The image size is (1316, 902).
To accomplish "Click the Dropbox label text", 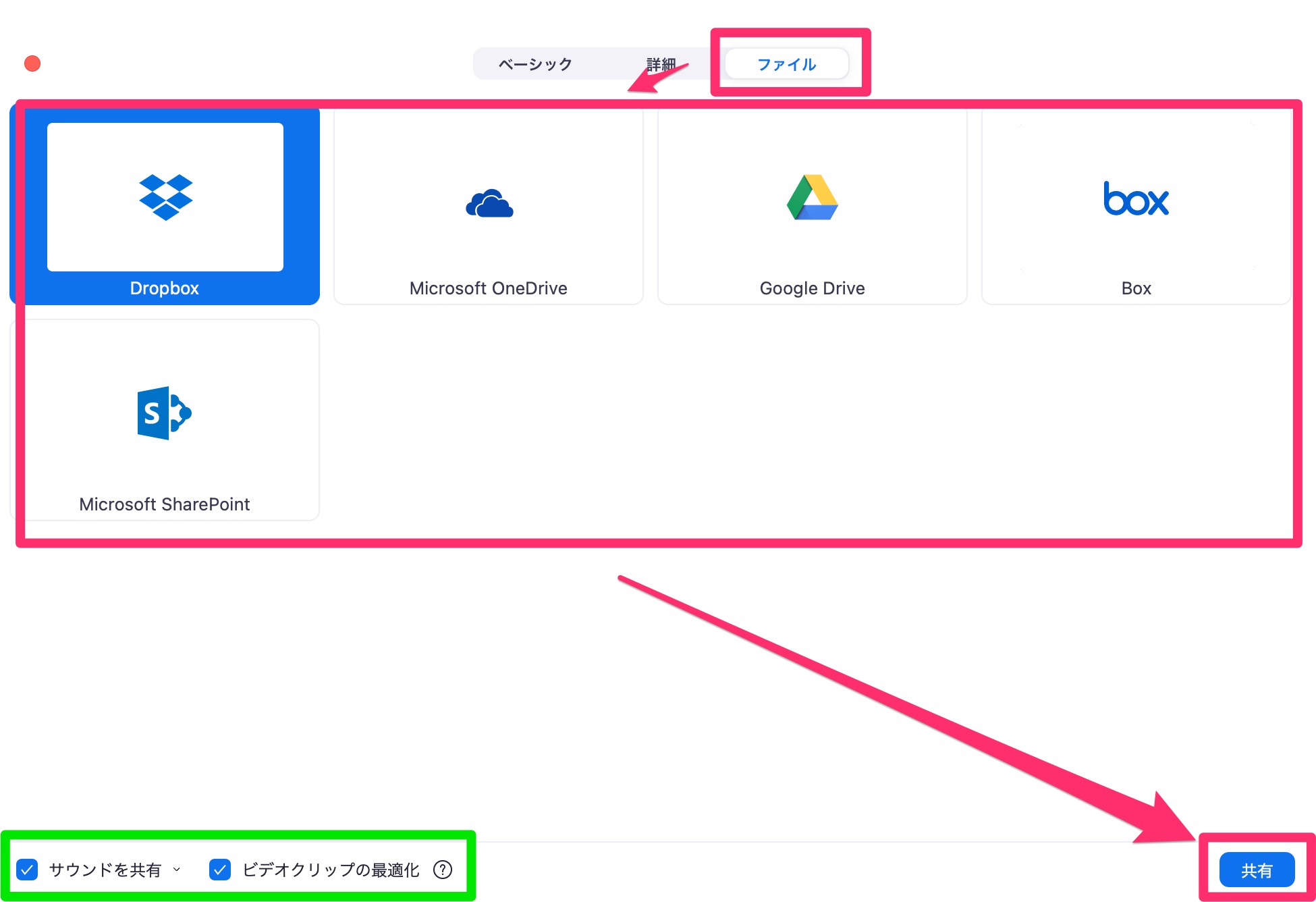I will [x=165, y=288].
